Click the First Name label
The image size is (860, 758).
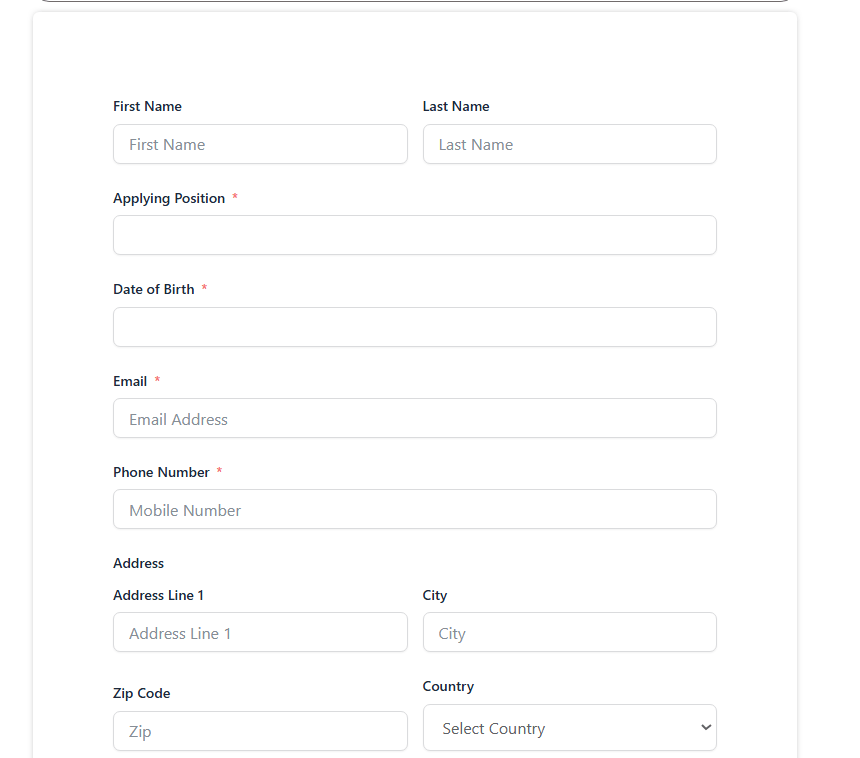(x=147, y=106)
